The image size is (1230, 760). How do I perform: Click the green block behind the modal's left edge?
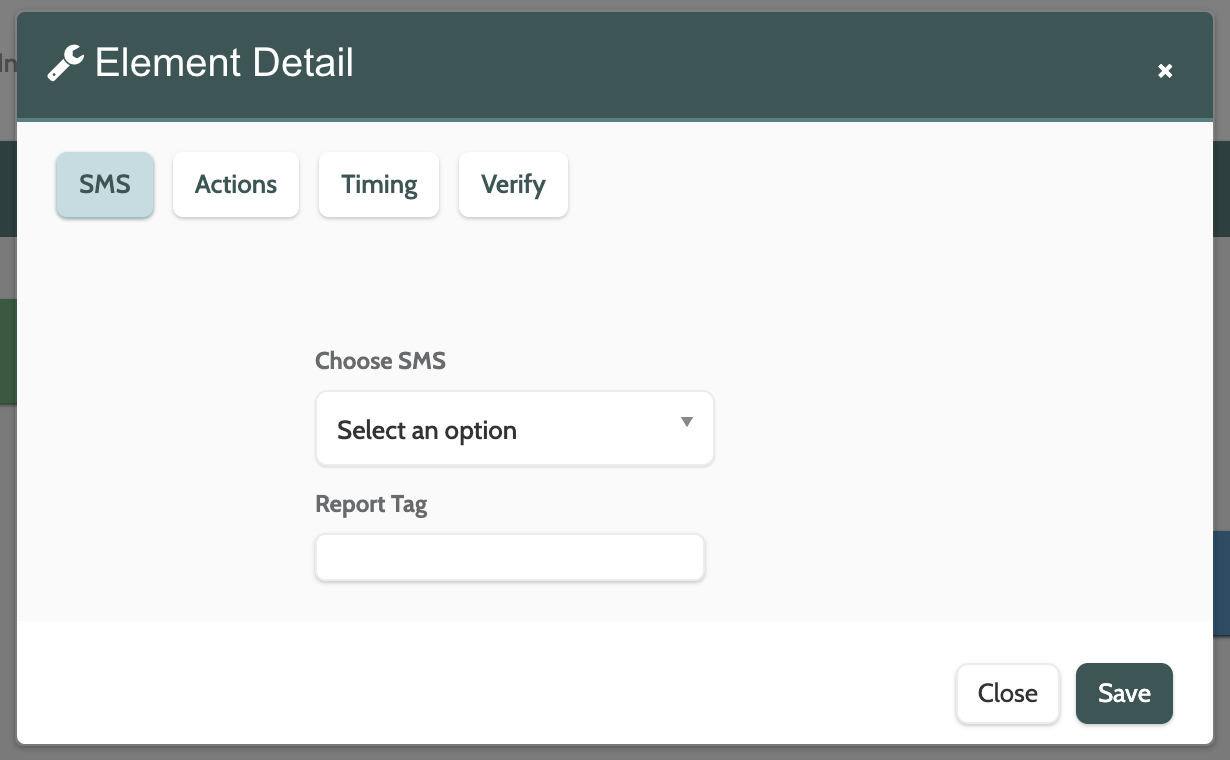8,352
